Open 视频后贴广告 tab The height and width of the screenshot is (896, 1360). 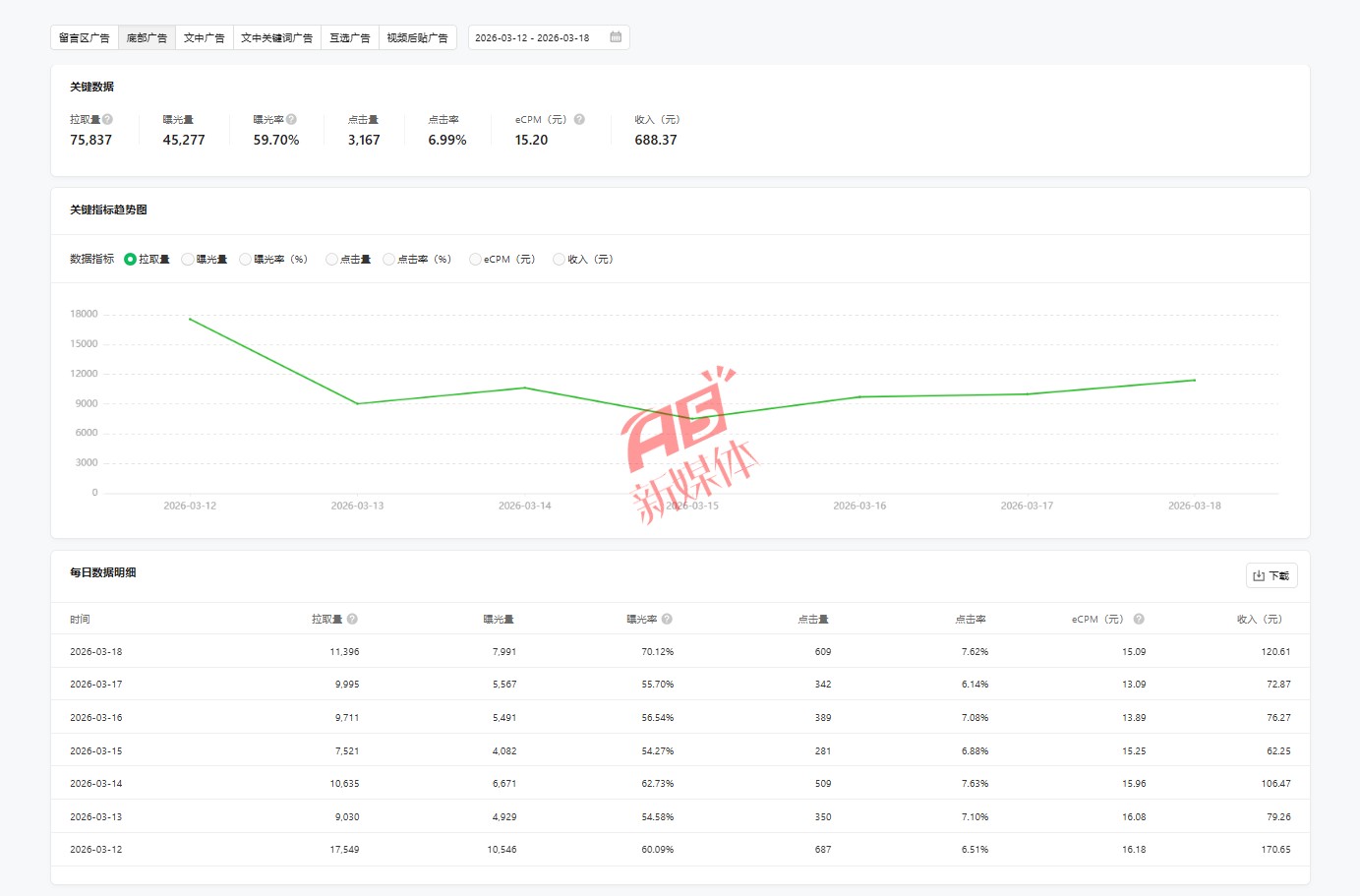[417, 37]
